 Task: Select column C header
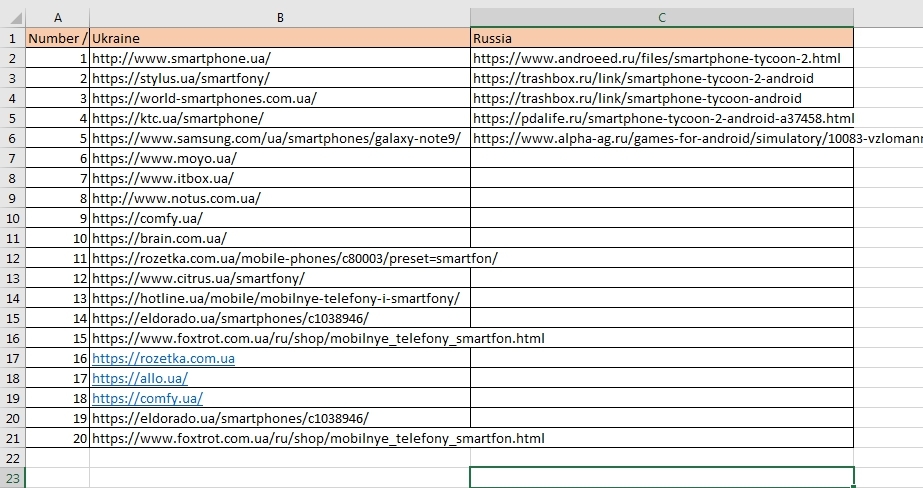tap(662, 18)
